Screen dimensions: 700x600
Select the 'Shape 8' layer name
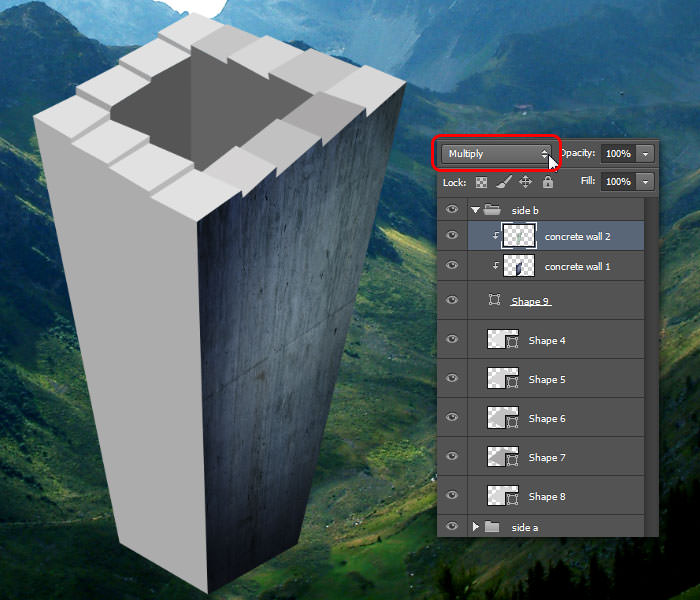click(547, 496)
